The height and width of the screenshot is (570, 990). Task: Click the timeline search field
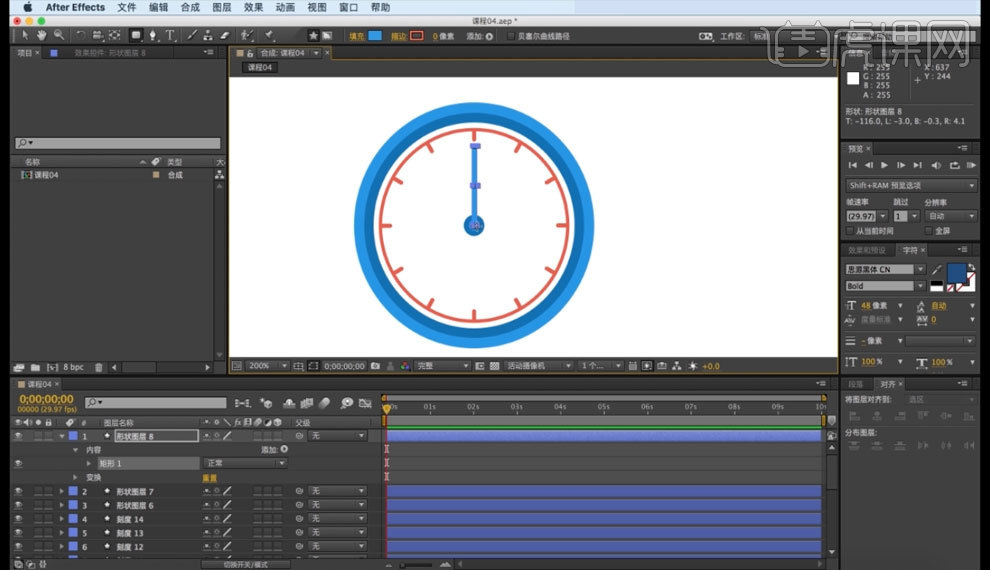(x=155, y=403)
